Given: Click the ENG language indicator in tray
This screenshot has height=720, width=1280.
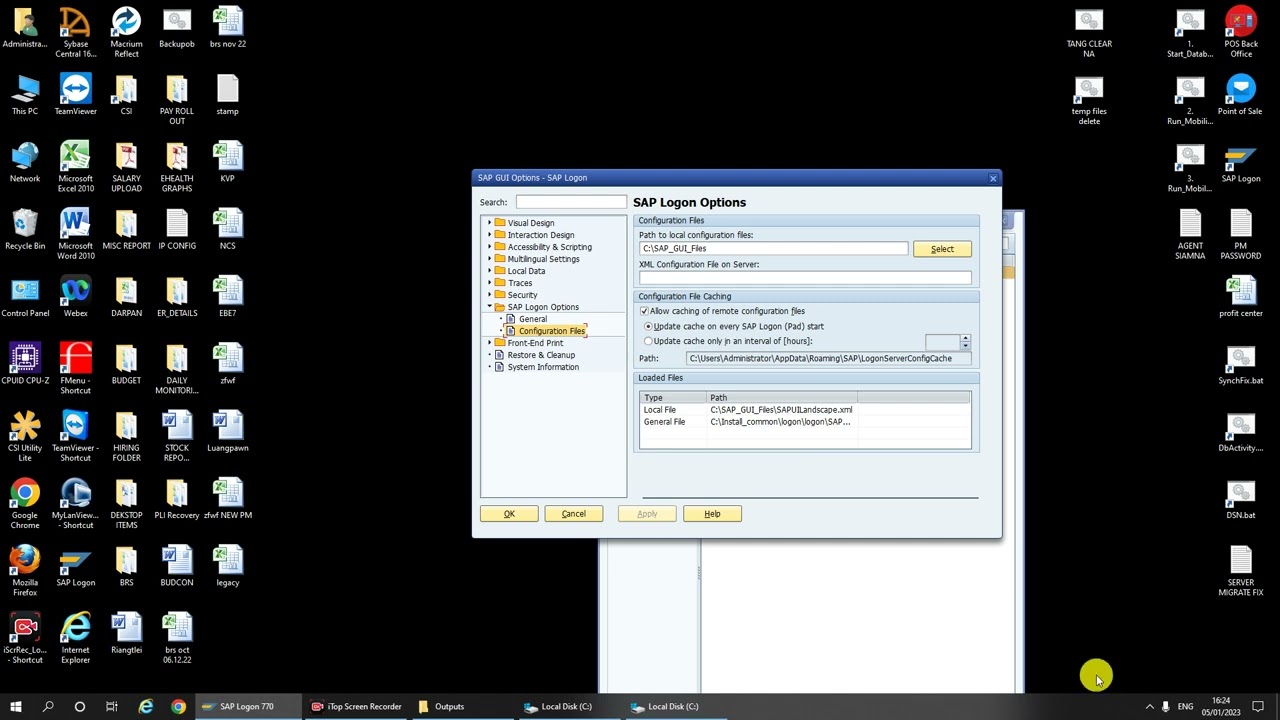Looking at the screenshot, I should coord(1185,707).
